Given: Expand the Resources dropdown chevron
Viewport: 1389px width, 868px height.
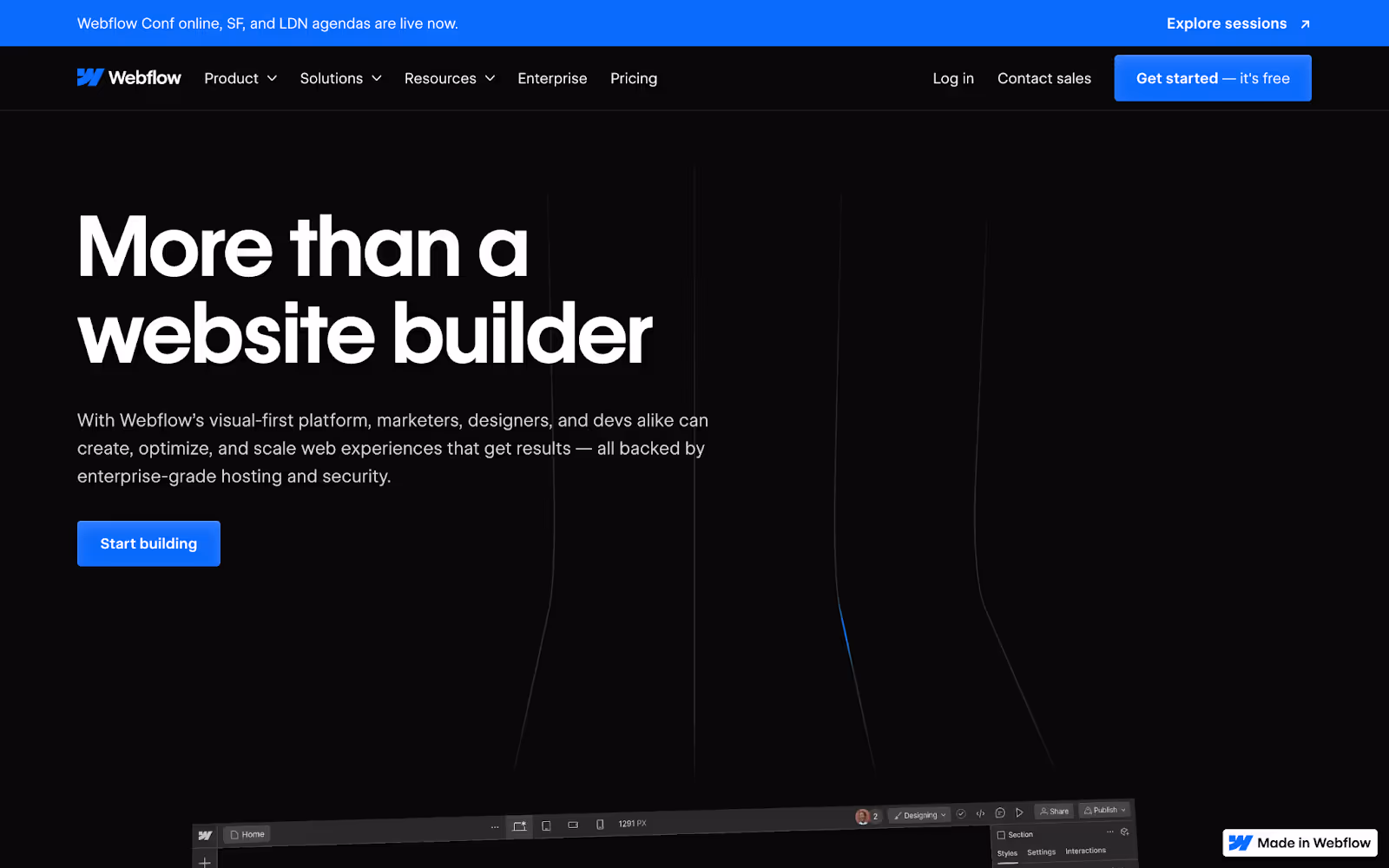Looking at the screenshot, I should tap(490, 78).
